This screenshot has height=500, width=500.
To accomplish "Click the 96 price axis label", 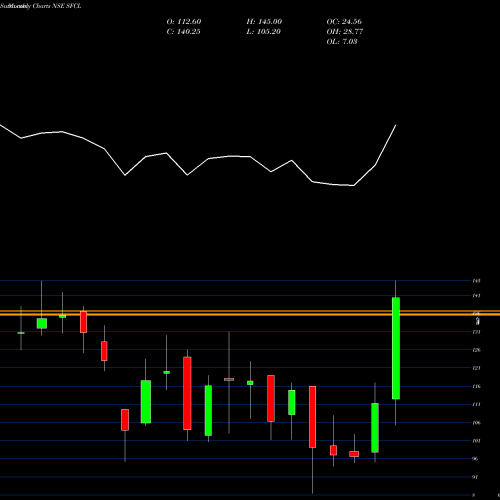I will coord(475,459).
